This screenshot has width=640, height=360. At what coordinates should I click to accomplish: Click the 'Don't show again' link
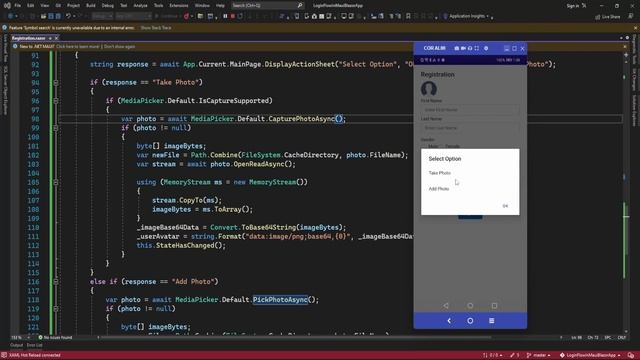click(119, 47)
